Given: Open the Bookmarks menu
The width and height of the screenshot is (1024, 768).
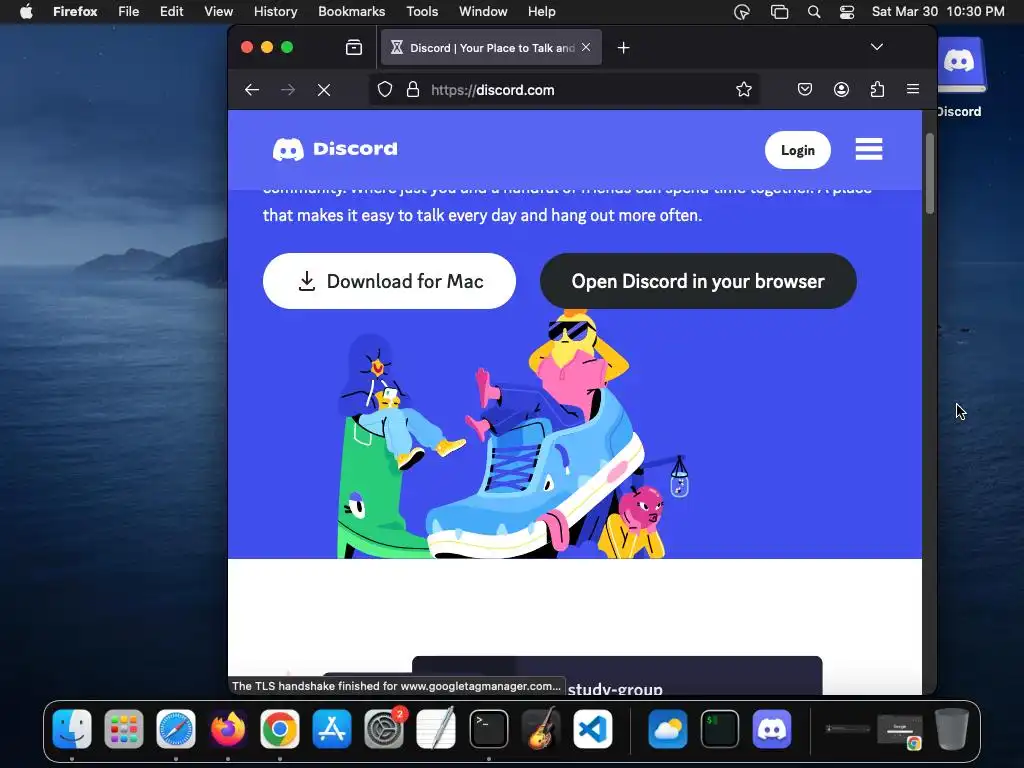Looking at the screenshot, I should pos(351,12).
